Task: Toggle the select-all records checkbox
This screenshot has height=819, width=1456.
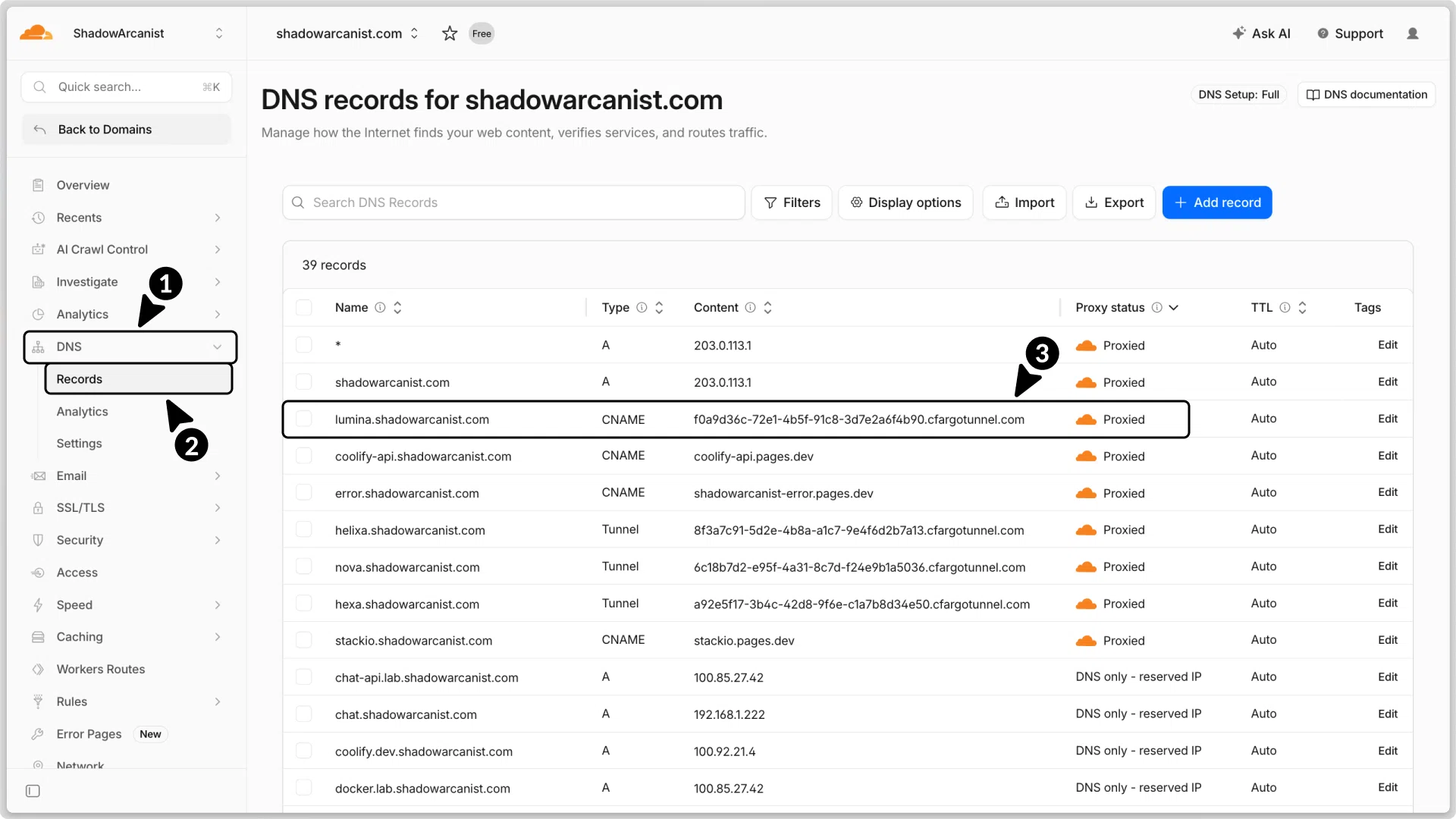Action: 304,307
